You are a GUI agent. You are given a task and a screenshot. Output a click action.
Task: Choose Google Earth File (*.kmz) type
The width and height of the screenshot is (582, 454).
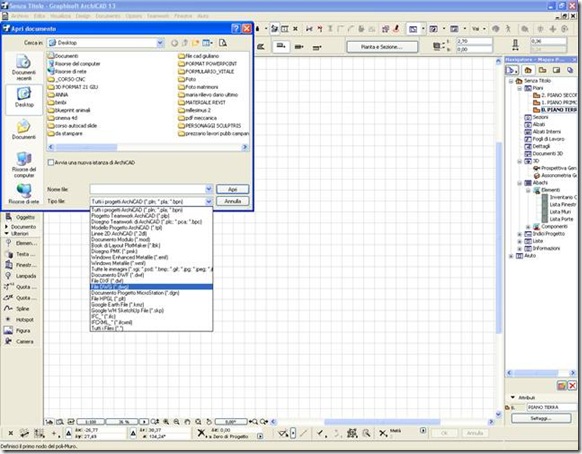(x=151, y=305)
